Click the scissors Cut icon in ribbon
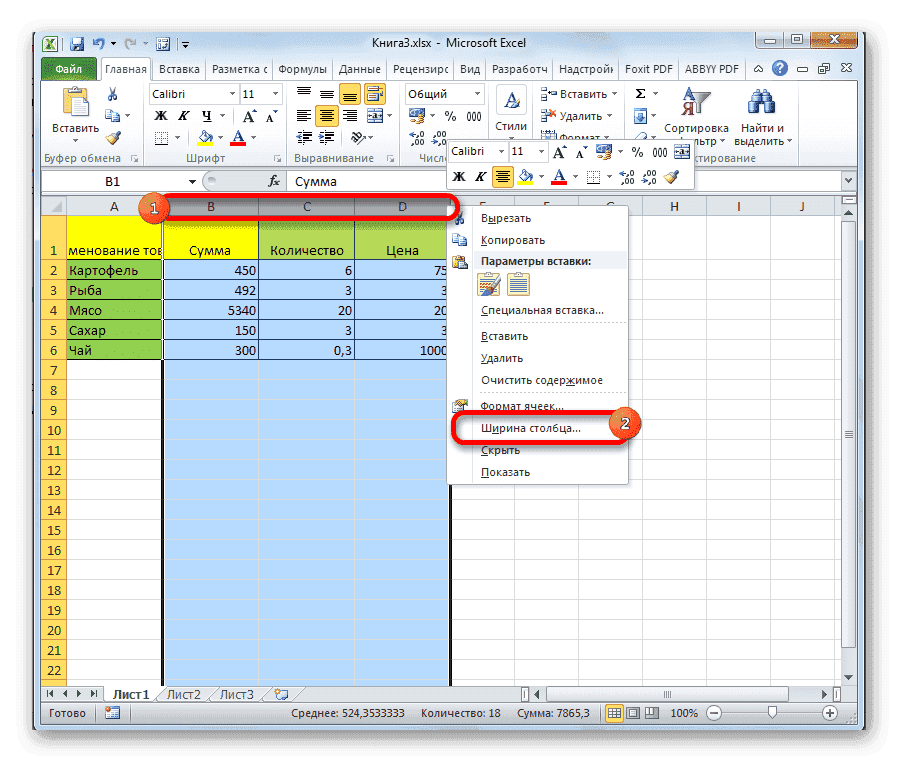 (113, 95)
